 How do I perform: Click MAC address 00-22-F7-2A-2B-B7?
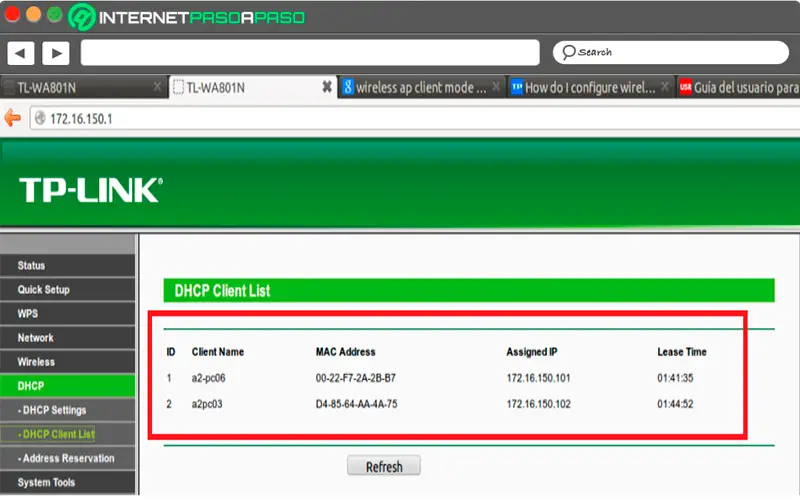(356, 378)
